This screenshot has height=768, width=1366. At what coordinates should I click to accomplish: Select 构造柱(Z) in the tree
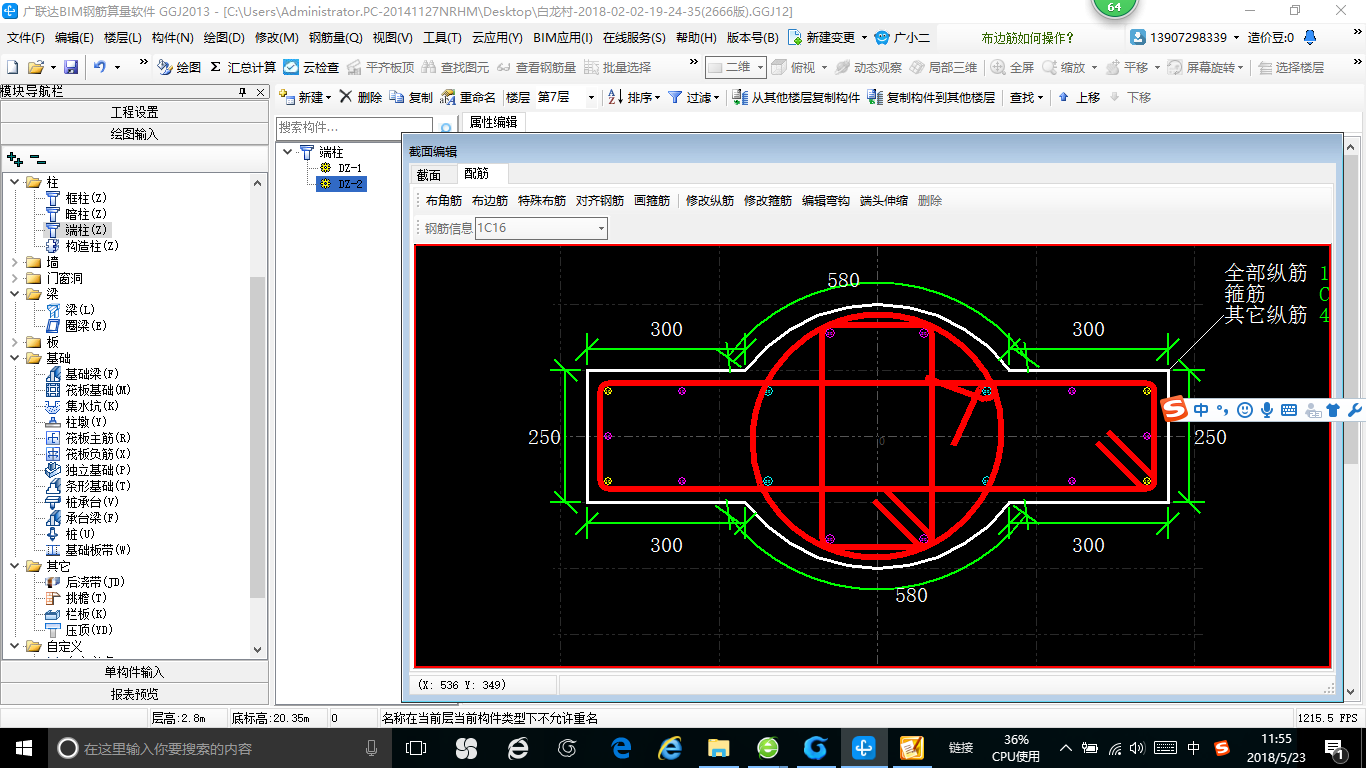tap(82, 246)
